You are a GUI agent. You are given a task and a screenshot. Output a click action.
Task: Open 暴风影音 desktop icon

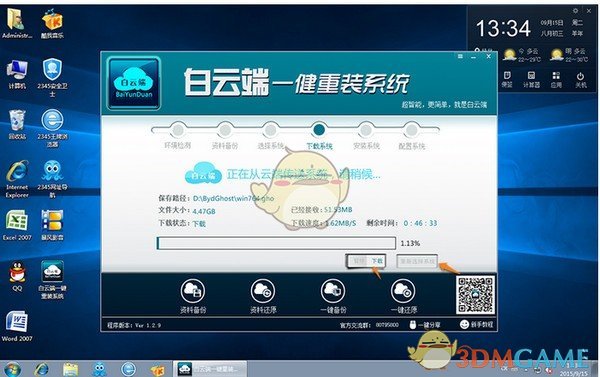pos(52,225)
